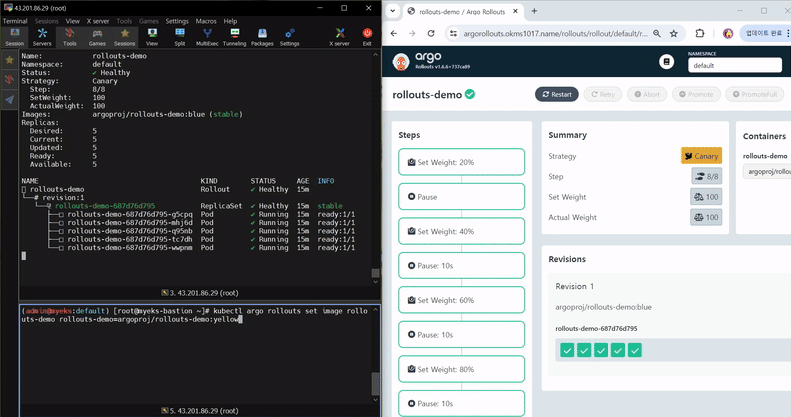Click the Promote button
This screenshot has height=417, width=791.
click(696, 94)
